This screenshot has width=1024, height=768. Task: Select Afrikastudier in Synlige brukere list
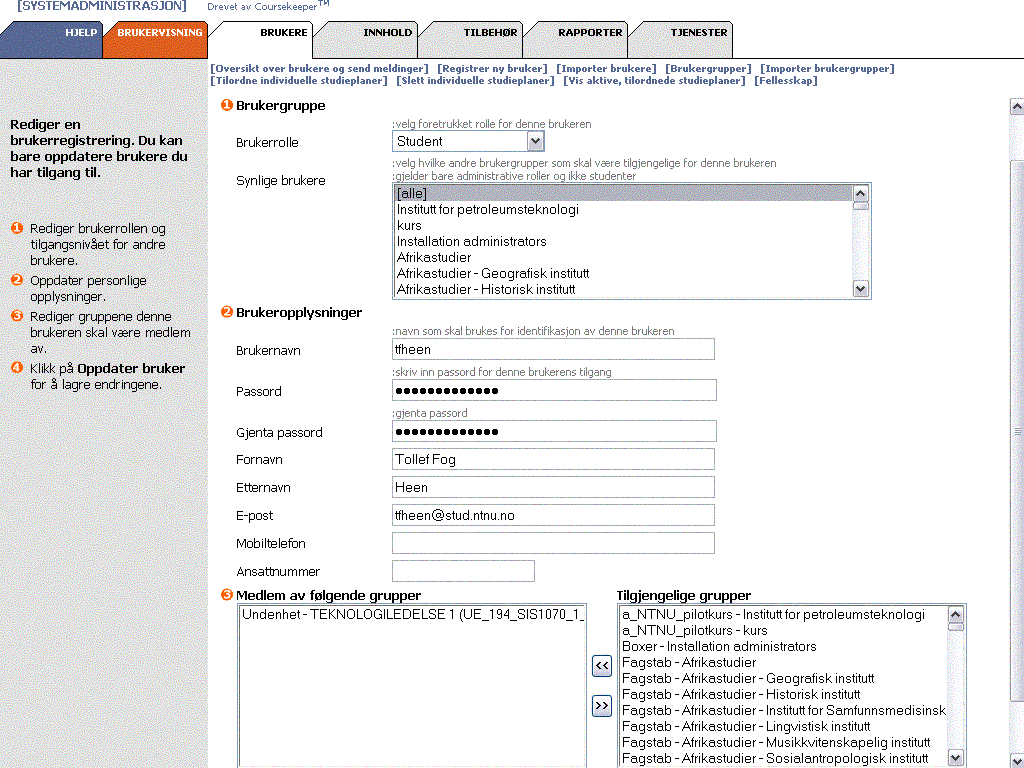(623, 257)
